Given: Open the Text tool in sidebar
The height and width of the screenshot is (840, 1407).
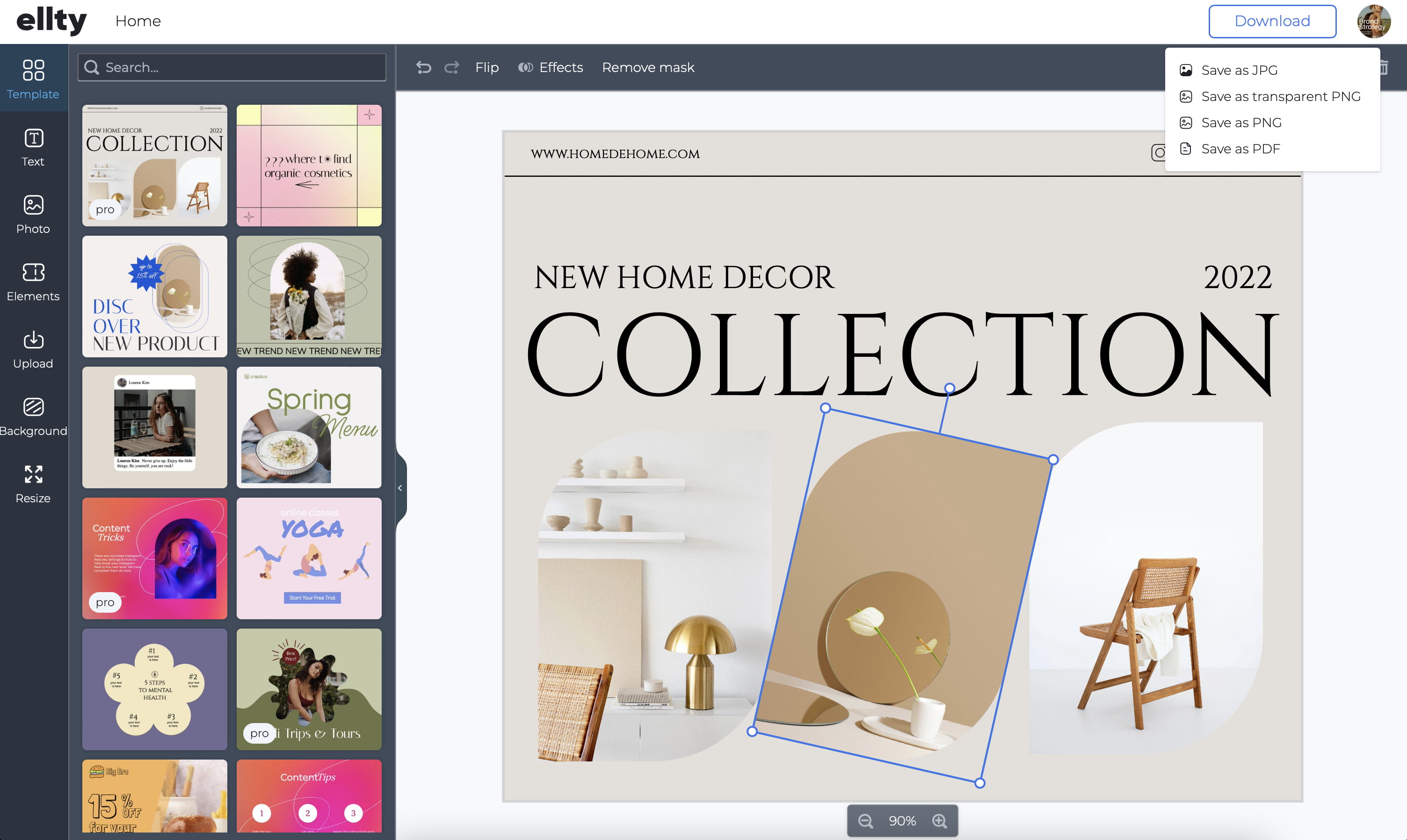Looking at the screenshot, I should 33,147.
